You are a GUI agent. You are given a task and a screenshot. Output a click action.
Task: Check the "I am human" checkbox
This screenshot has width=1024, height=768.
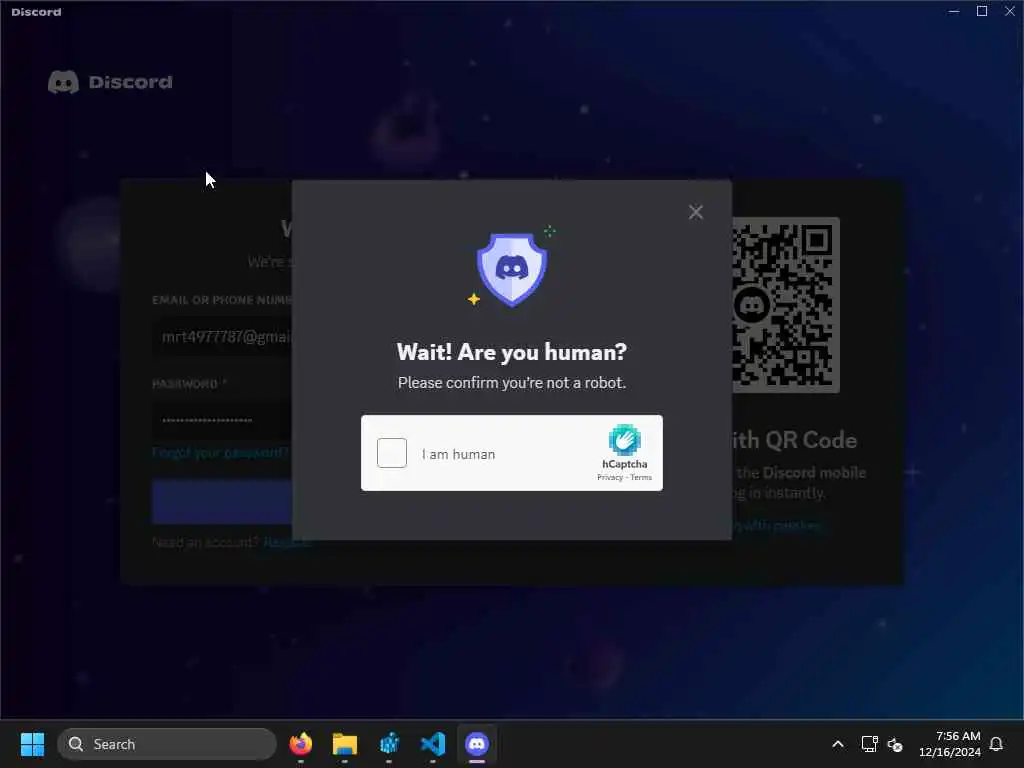392,453
